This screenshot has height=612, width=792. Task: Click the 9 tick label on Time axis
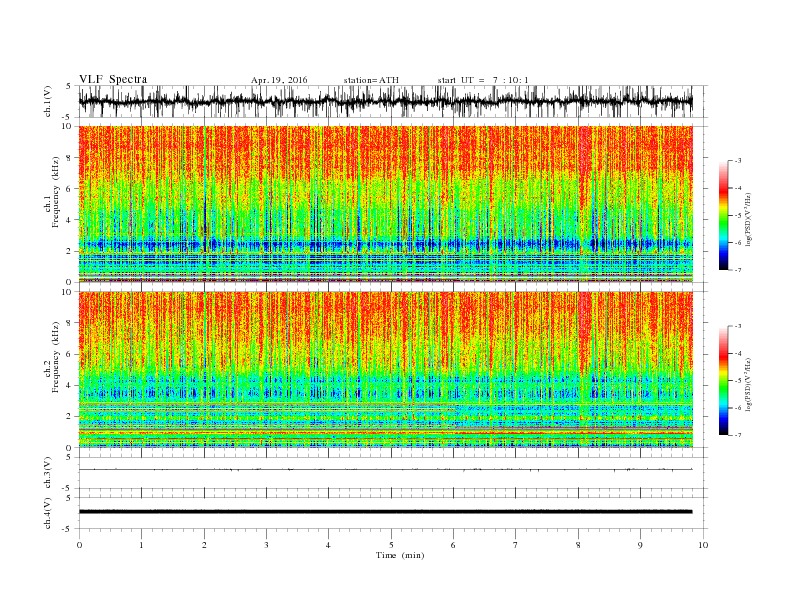(640, 545)
